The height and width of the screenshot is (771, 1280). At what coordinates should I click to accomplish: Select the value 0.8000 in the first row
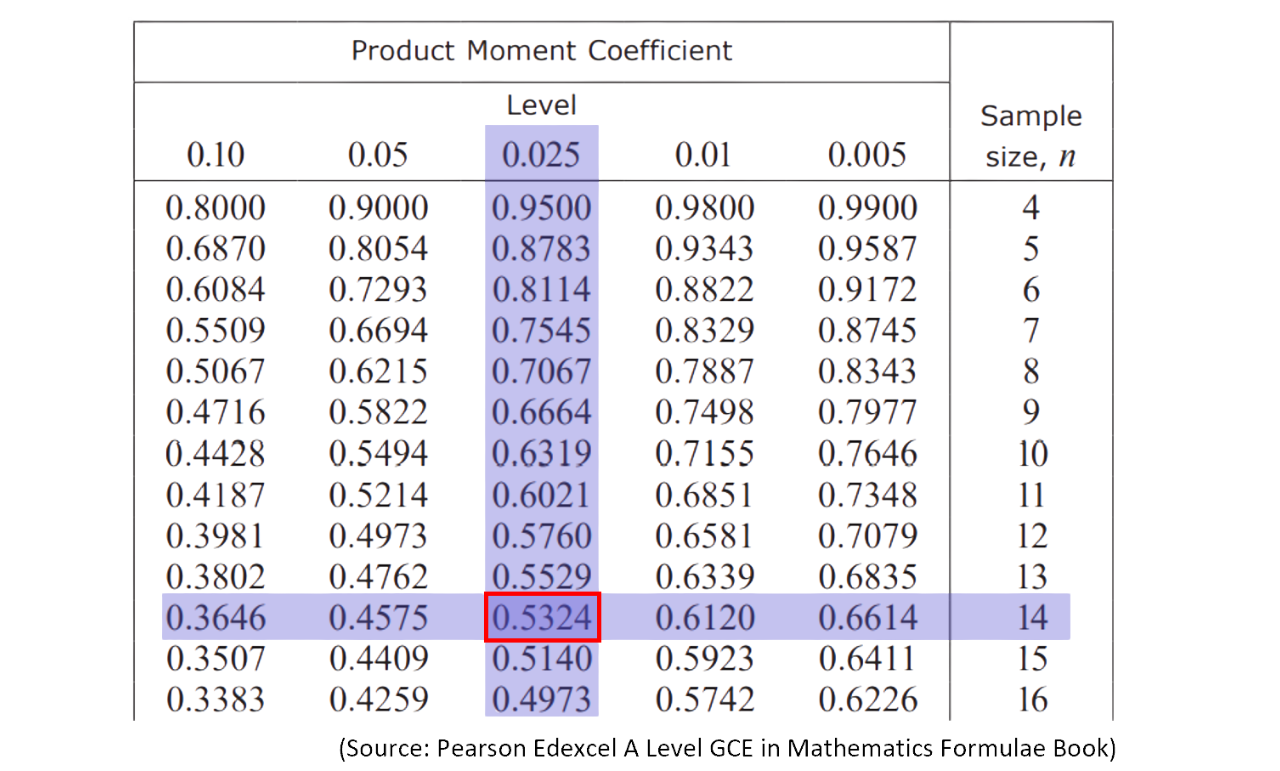215,208
